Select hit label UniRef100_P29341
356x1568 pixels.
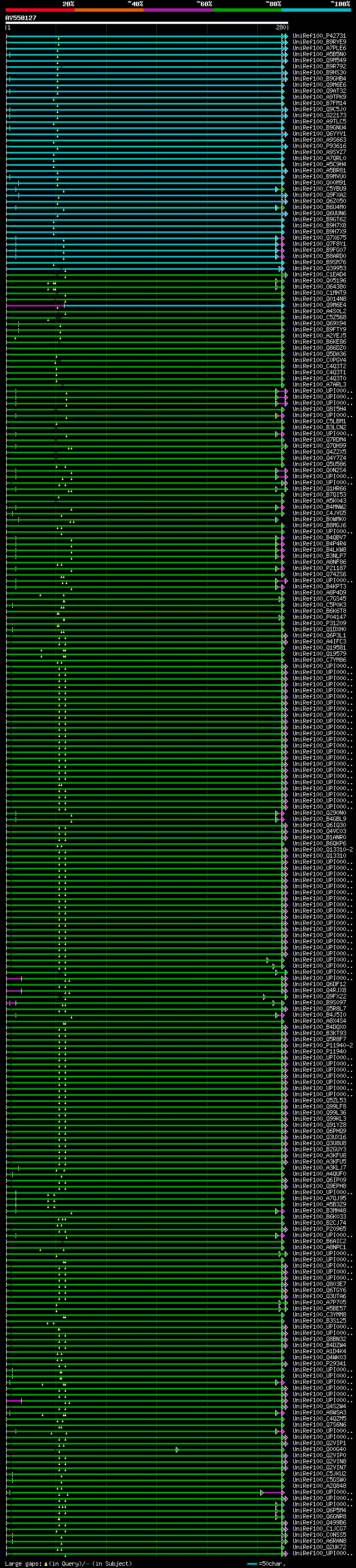tap(319, 1363)
